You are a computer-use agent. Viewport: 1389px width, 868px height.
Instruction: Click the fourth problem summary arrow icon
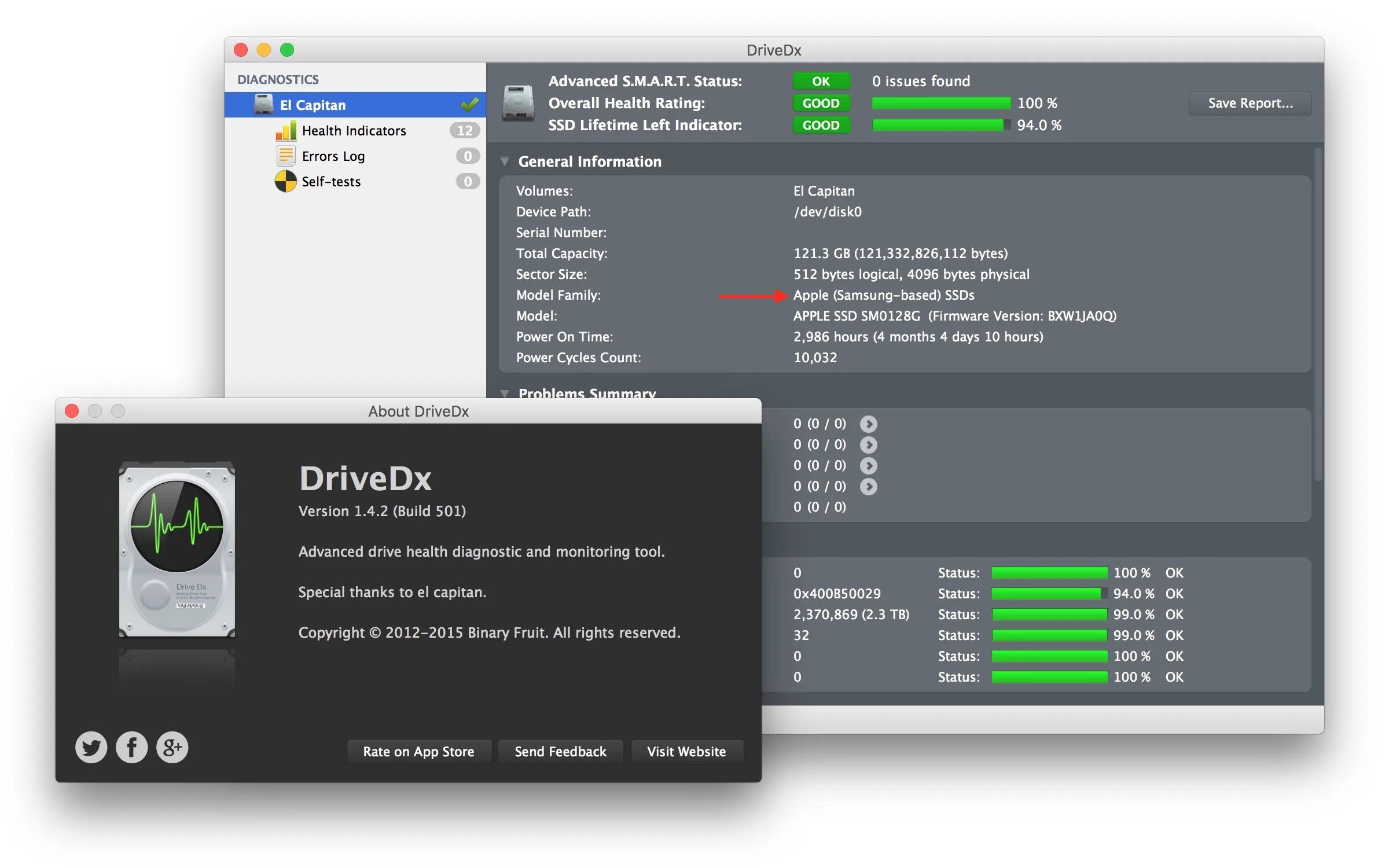coord(868,487)
